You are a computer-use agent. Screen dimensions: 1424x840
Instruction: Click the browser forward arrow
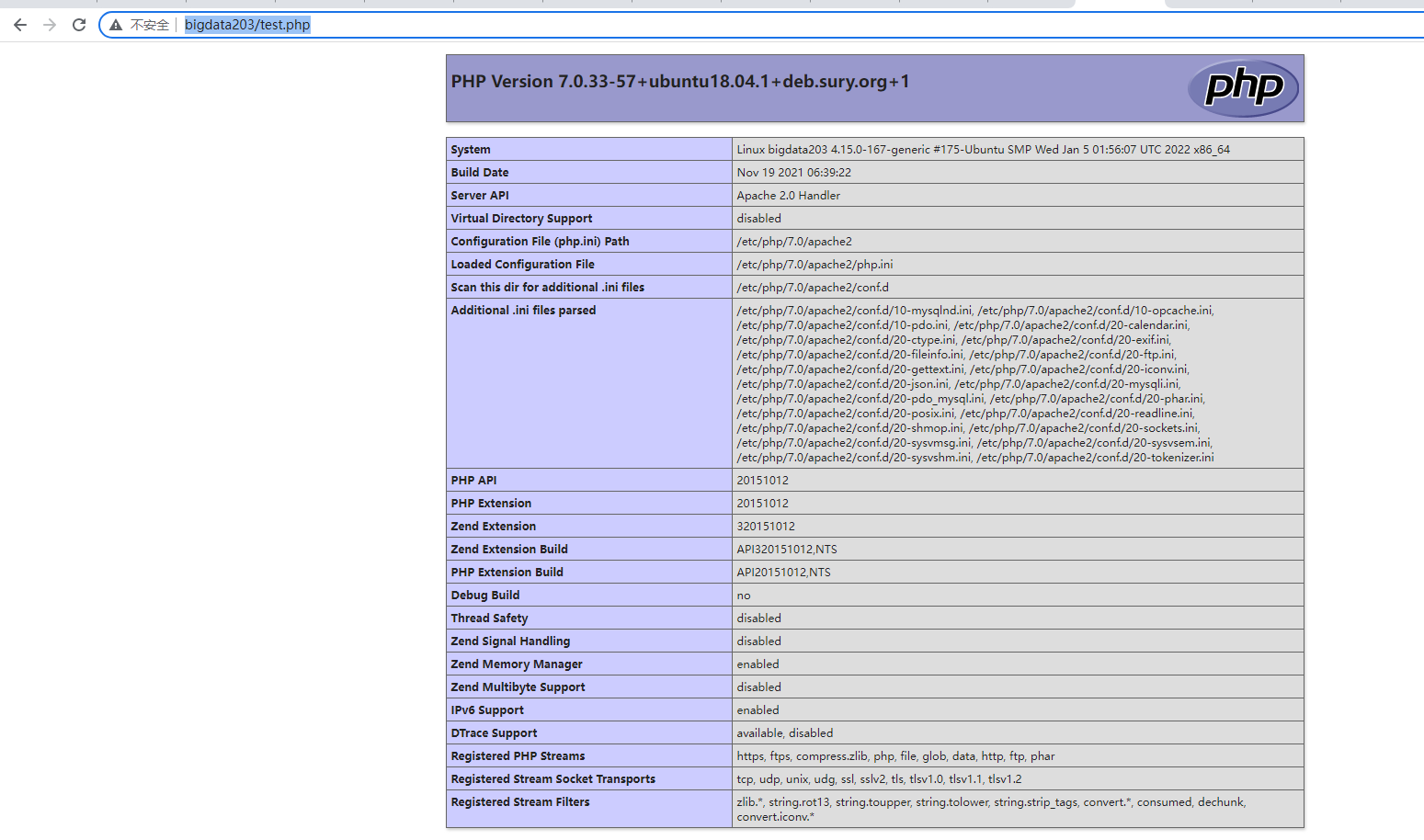click(50, 25)
